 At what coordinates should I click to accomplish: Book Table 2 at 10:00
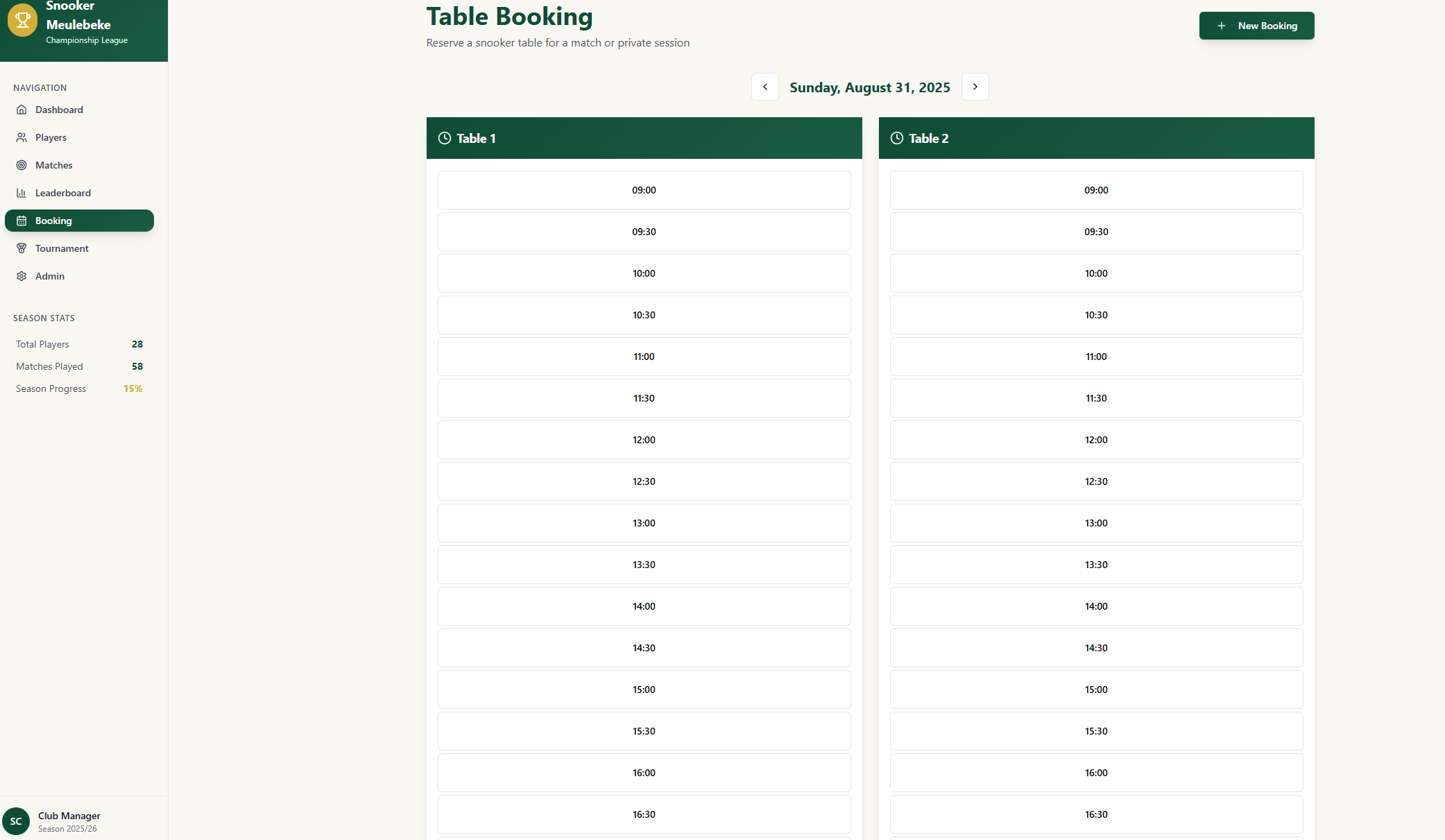click(1097, 273)
